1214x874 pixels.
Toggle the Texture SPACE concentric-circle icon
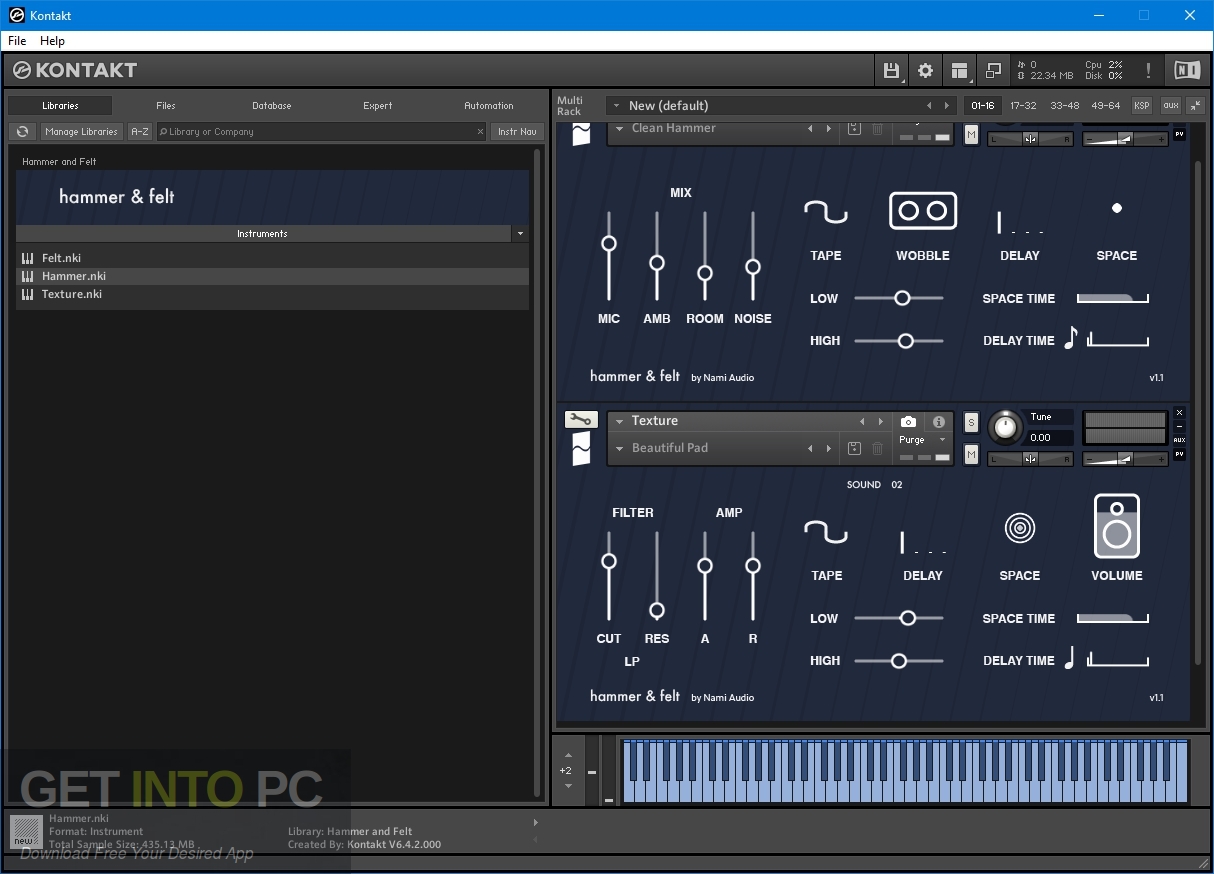tap(1020, 528)
